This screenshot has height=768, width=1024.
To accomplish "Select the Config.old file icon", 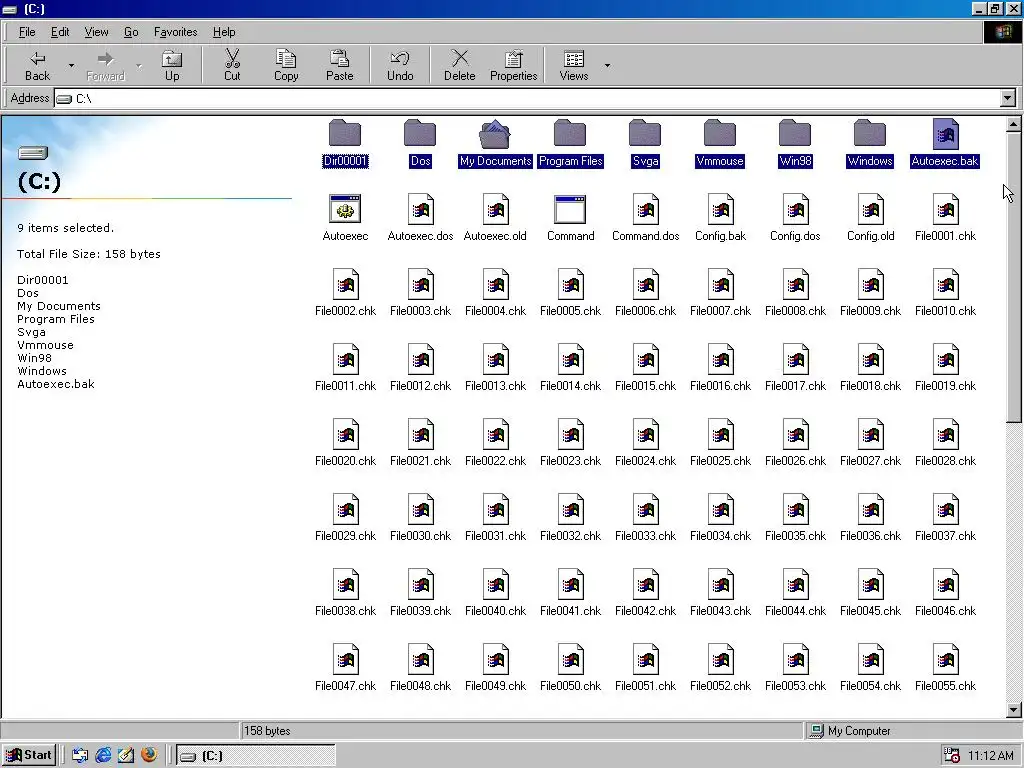I will point(871,209).
